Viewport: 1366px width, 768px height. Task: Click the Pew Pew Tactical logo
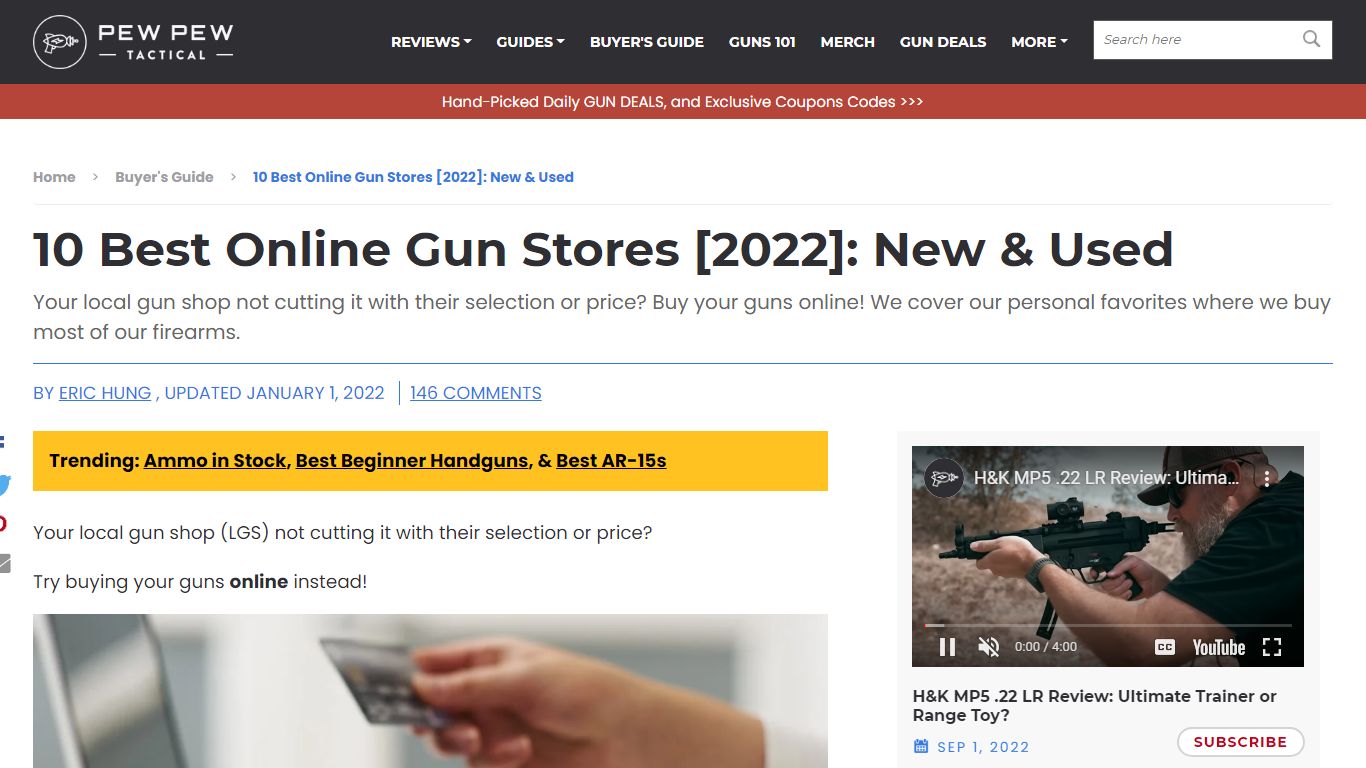(x=133, y=42)
